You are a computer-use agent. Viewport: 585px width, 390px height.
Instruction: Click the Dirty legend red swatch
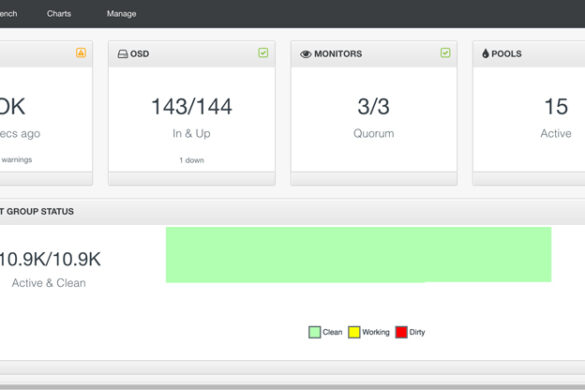coord(401,332)
